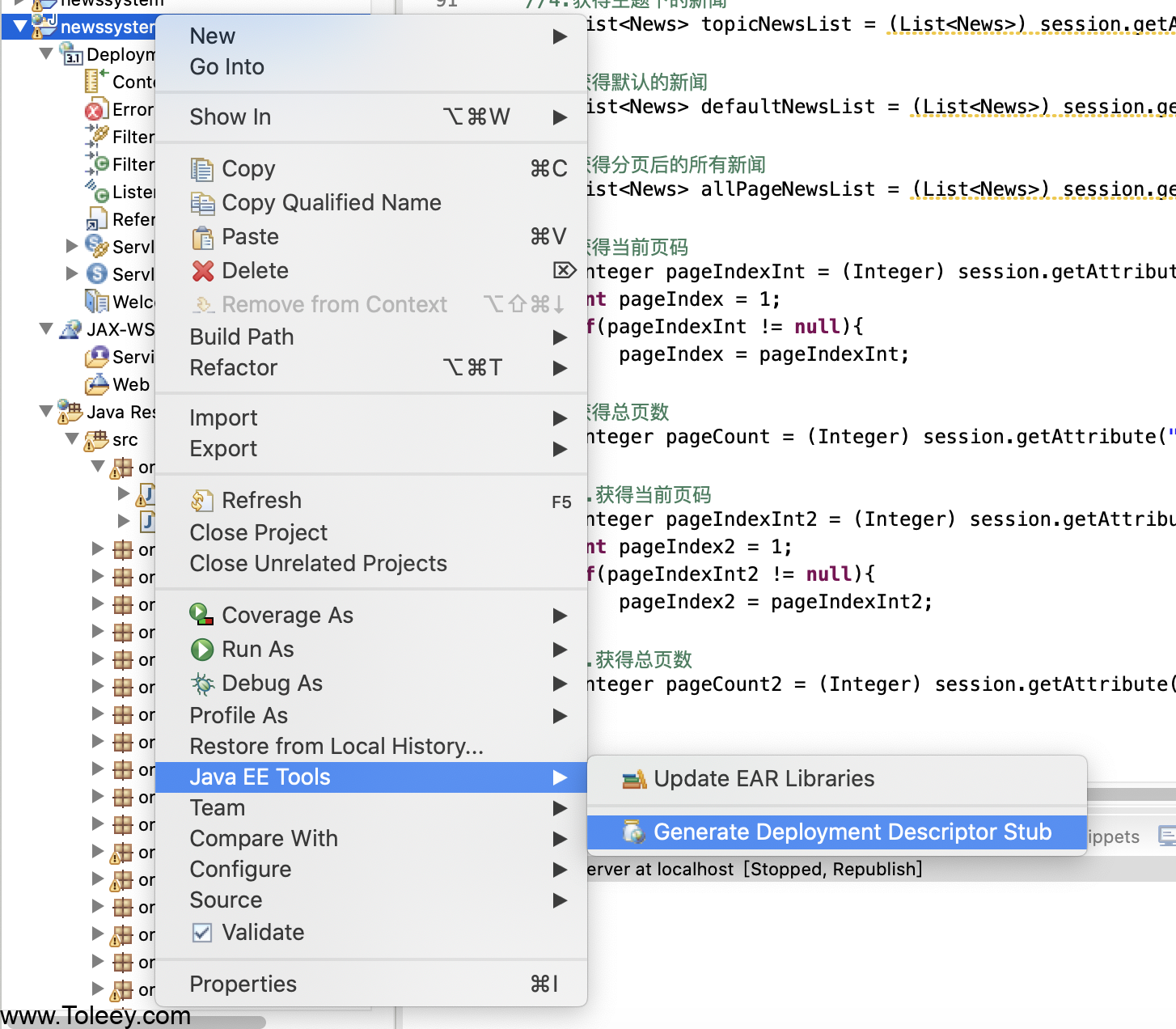The image size is (1176, 1029).
Task: Collapse the newssystem project tree node
Action: (x=21, y=27)
